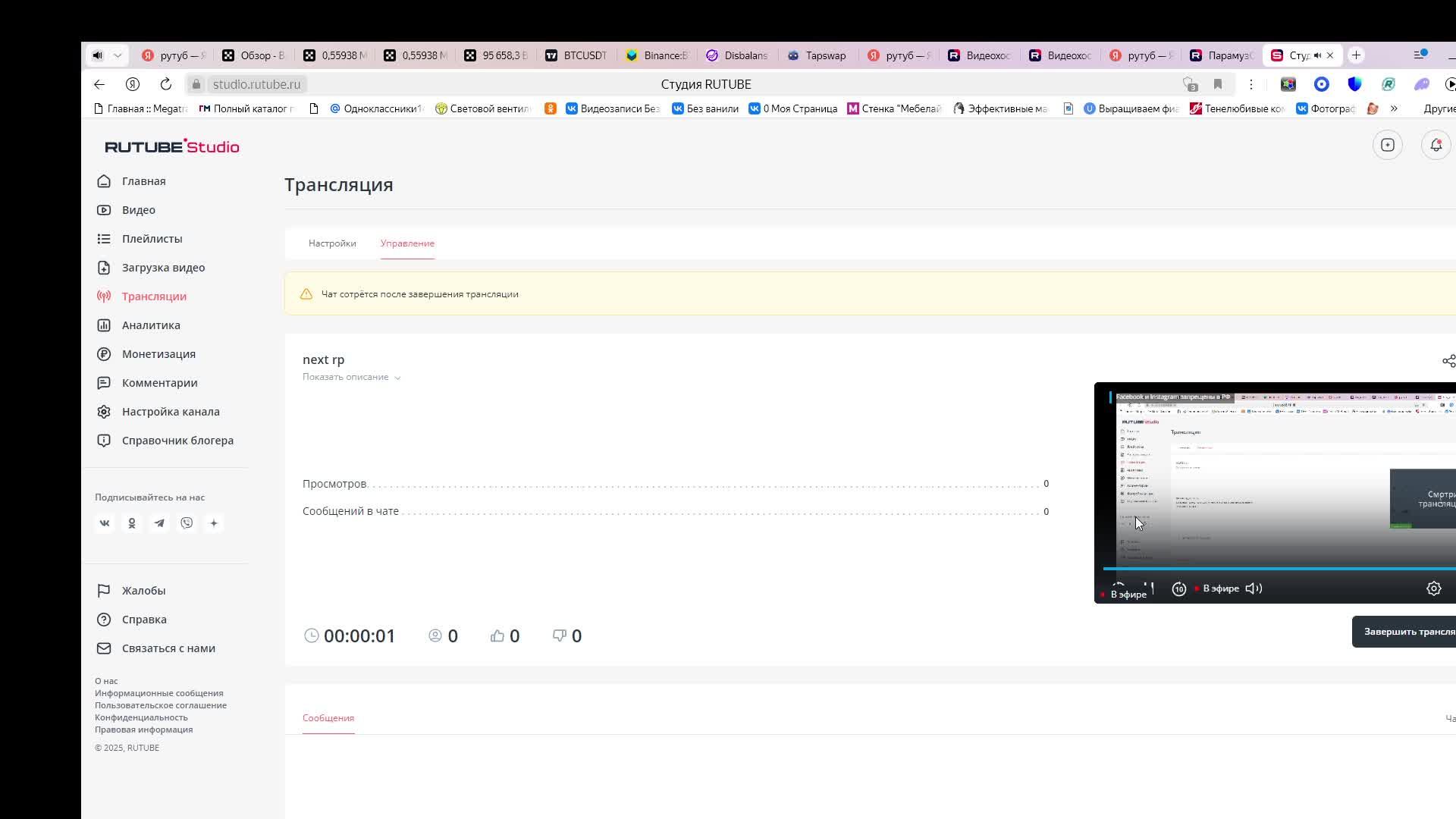1456x819 pixels.
Task: Click the add video plus icon in header
Action: 1387,145
